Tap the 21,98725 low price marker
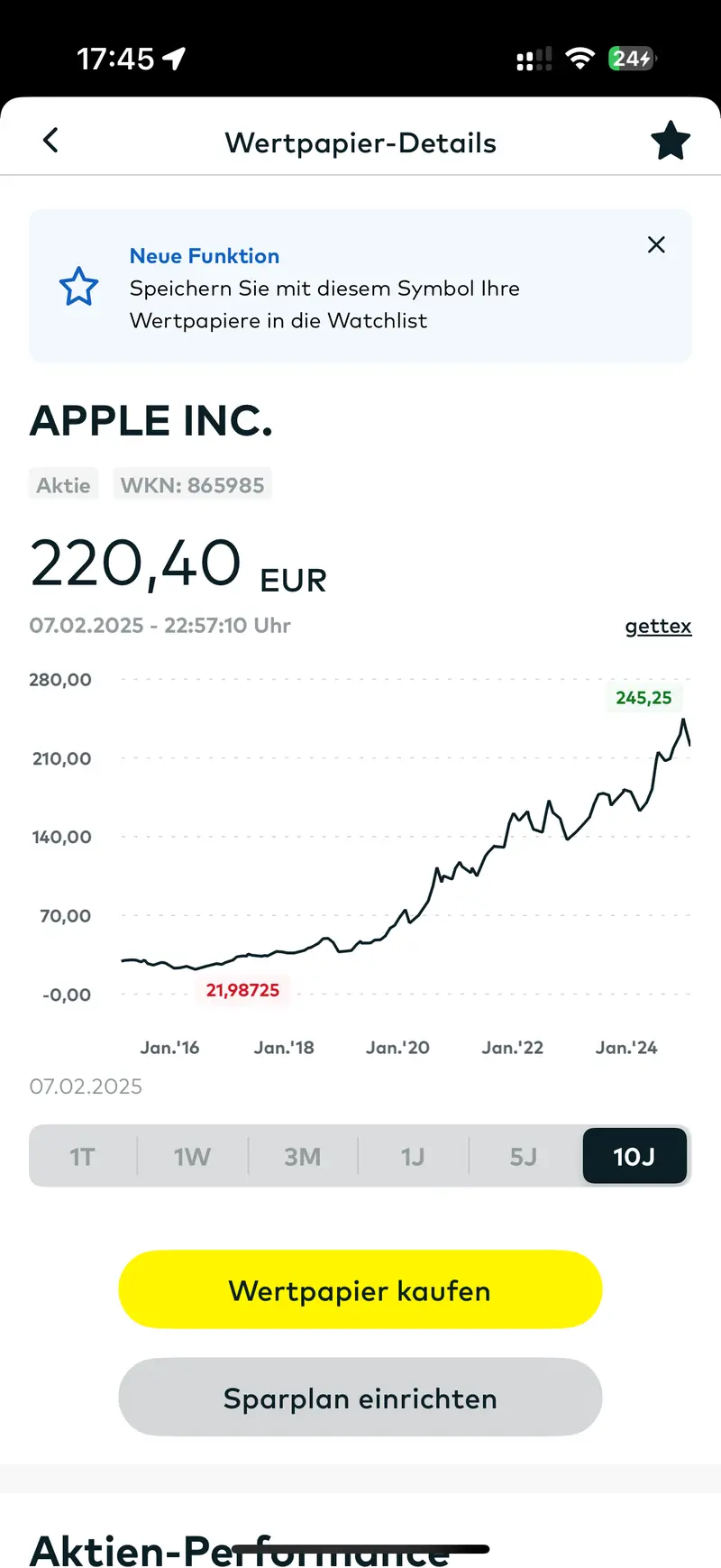Screen dimensions: 721x1568 242,990
